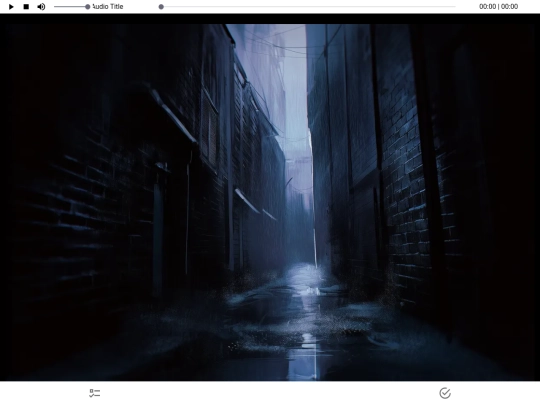This screenshot has height=405, width=540.
Task: Click the playback progress track
Action: (308, 7)
